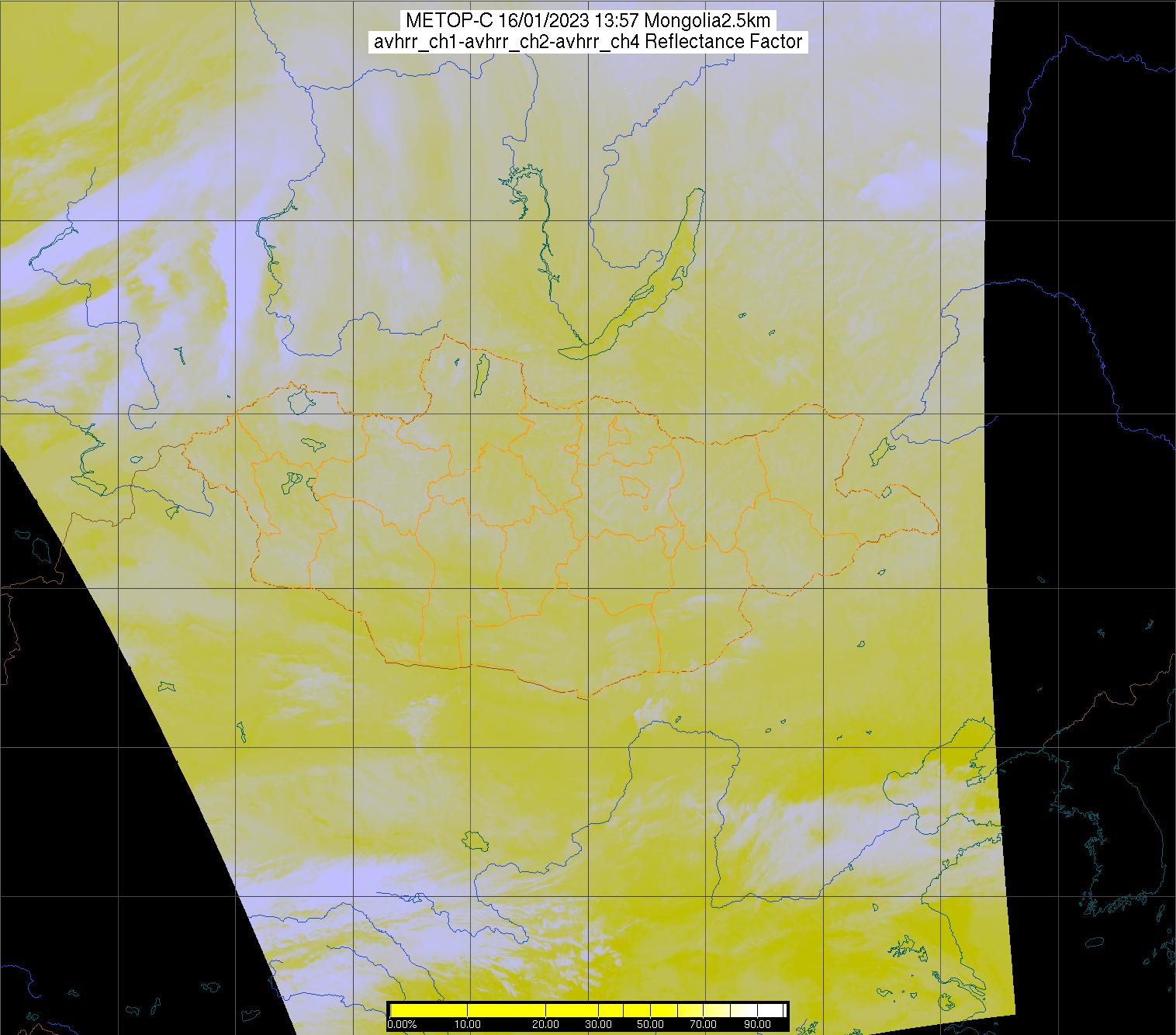Click the 20.00 label on the color scale
1176x1035 pixels.
coord(546,1025)
